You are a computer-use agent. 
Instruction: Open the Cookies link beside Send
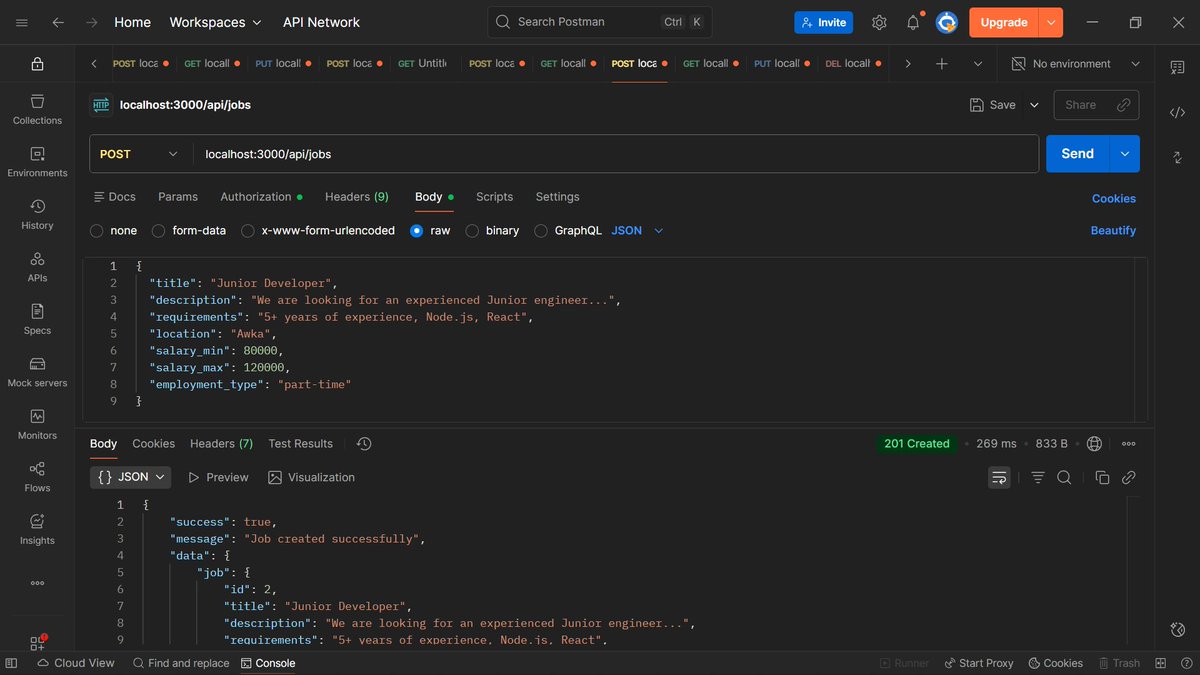(x=1113, y=199)
